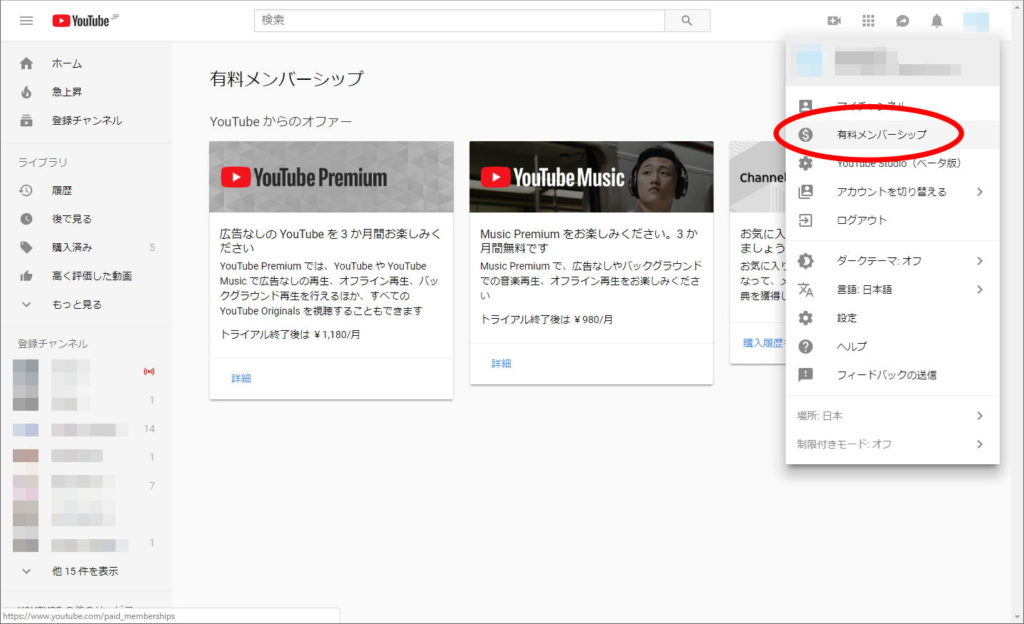Screen dimensions: 1024x624
Task: Click the 履歴 history clock icon
Action: (x=26, y=191)
